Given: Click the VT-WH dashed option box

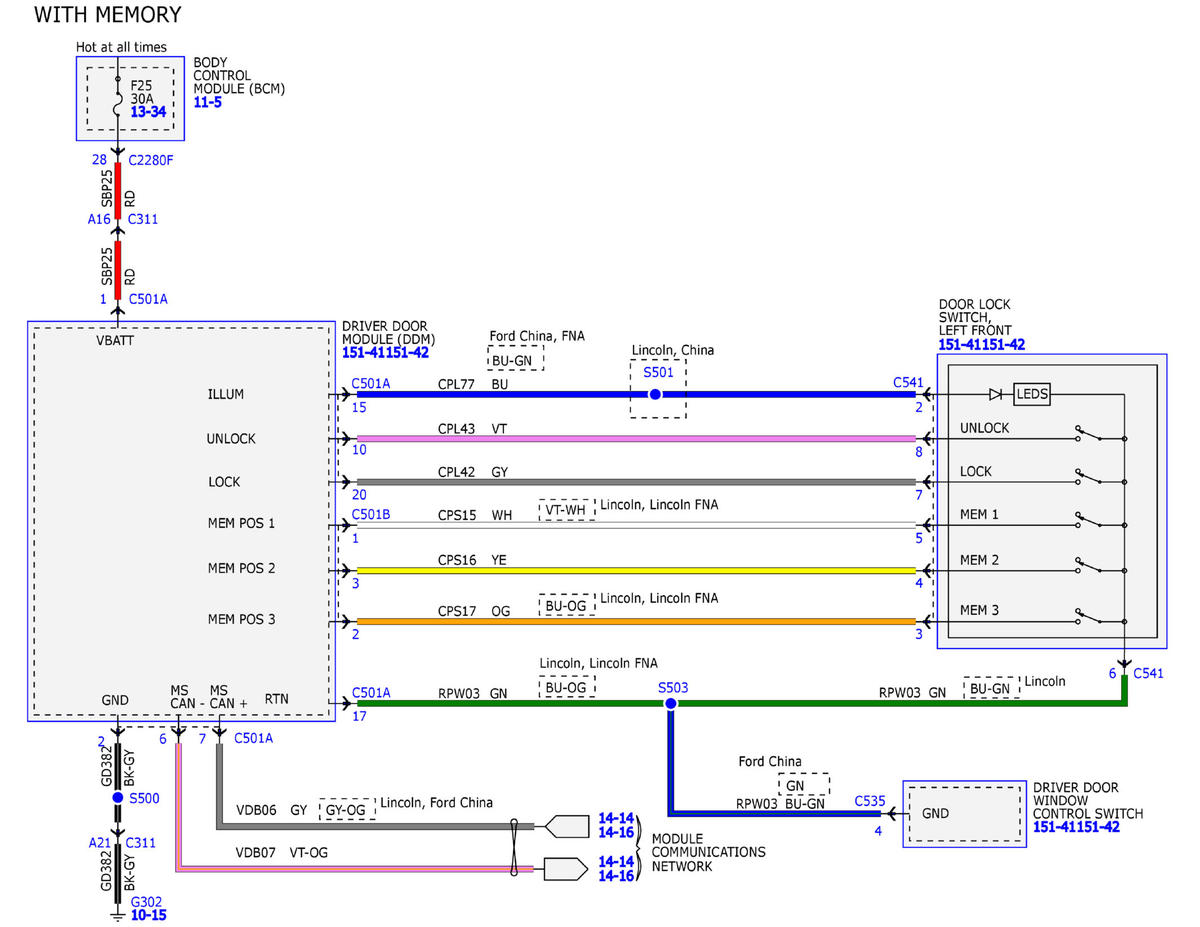Looking at the screenshot, I should click(566, 510).
